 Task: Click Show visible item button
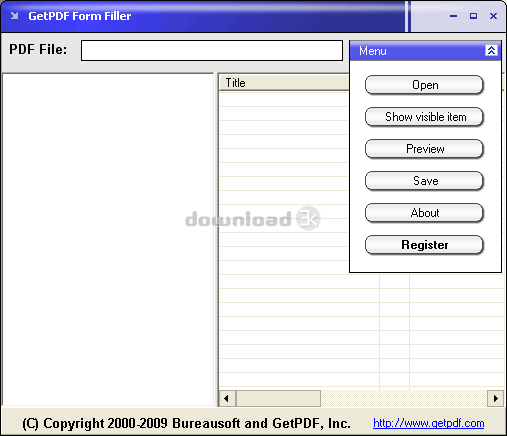click(424, 117)
